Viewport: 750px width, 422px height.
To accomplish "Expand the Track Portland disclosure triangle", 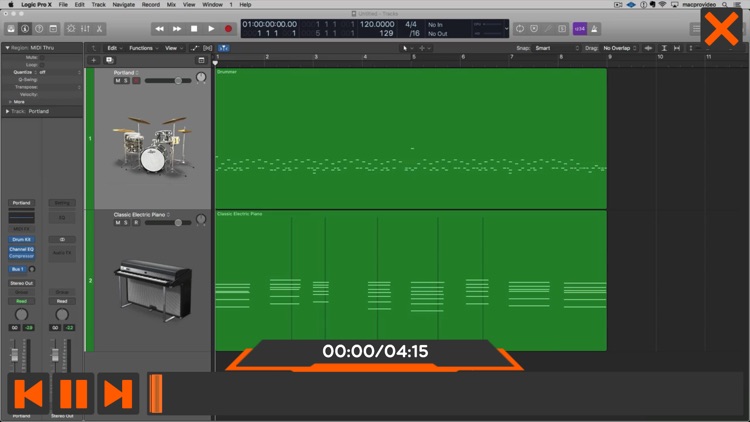I will click(x=7, y=111).
